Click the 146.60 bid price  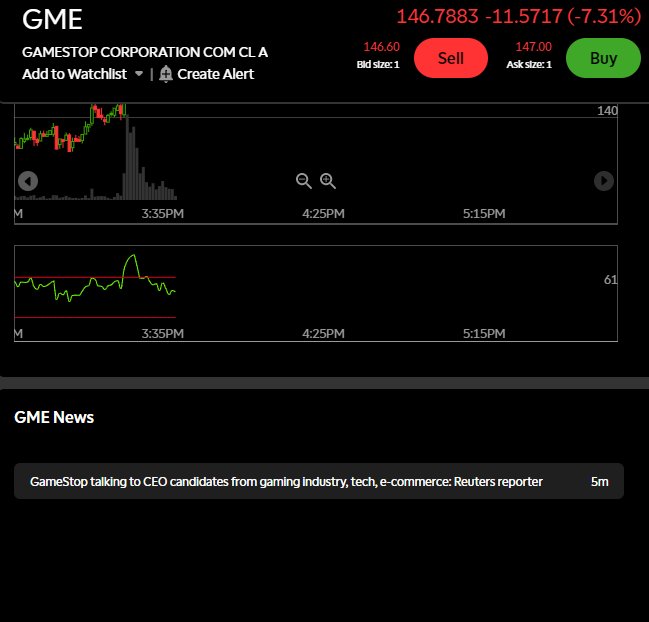point(382,47)
